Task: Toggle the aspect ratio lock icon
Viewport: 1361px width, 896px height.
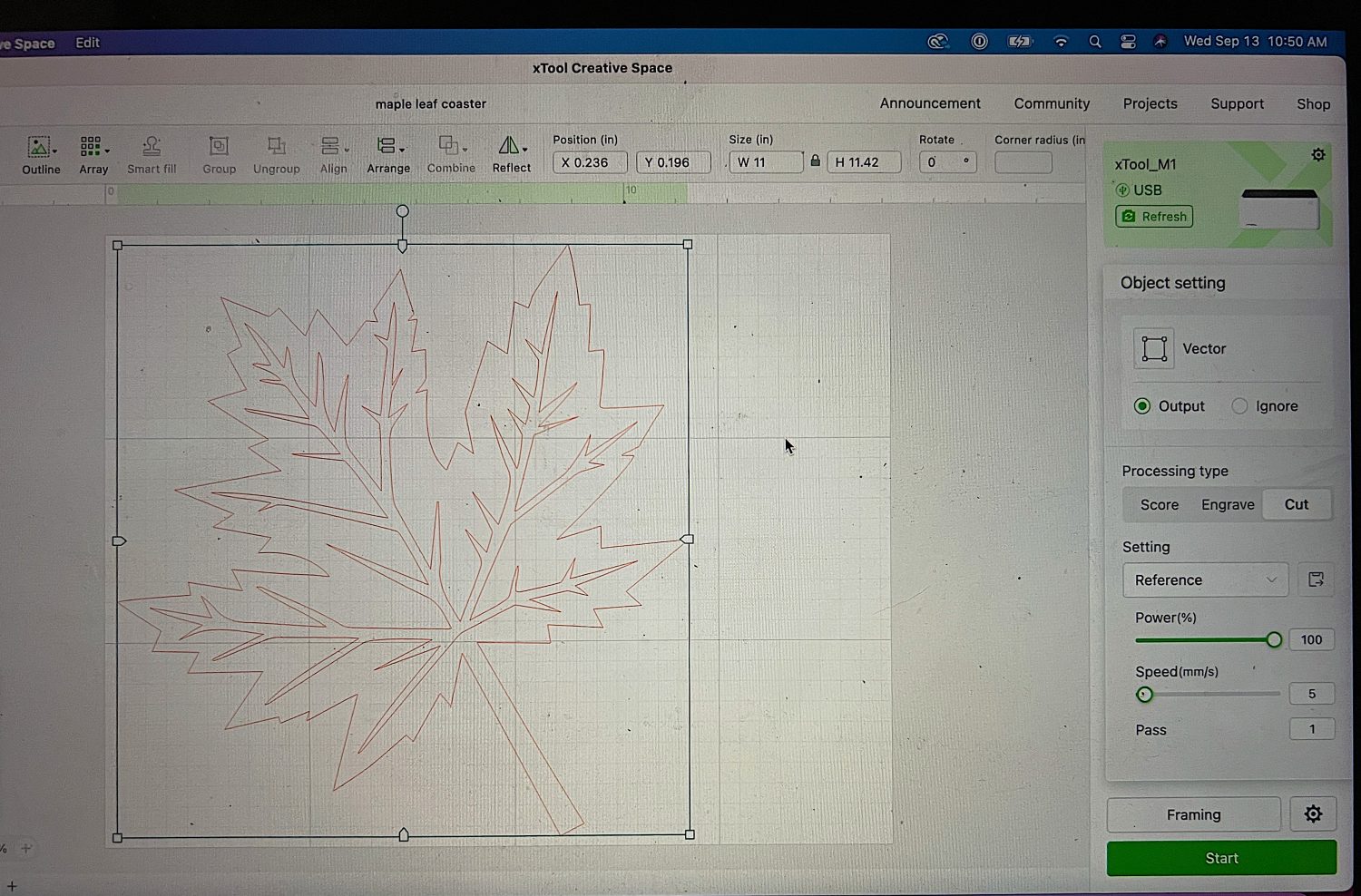Action: (815, 161)
